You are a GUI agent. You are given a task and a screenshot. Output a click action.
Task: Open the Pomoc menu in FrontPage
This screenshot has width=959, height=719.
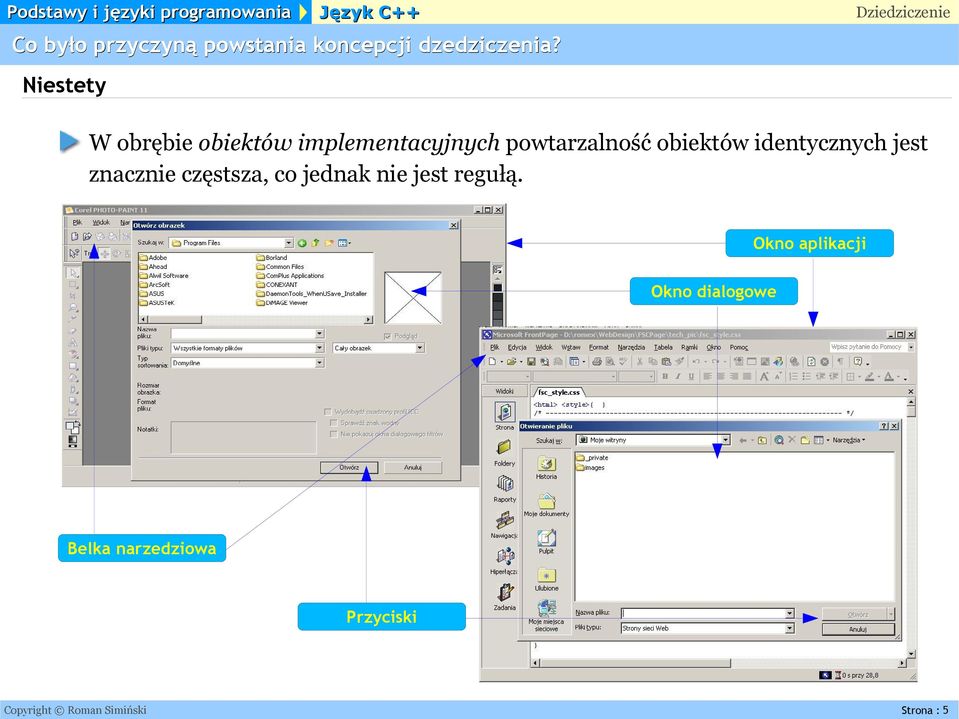(739, 347)
